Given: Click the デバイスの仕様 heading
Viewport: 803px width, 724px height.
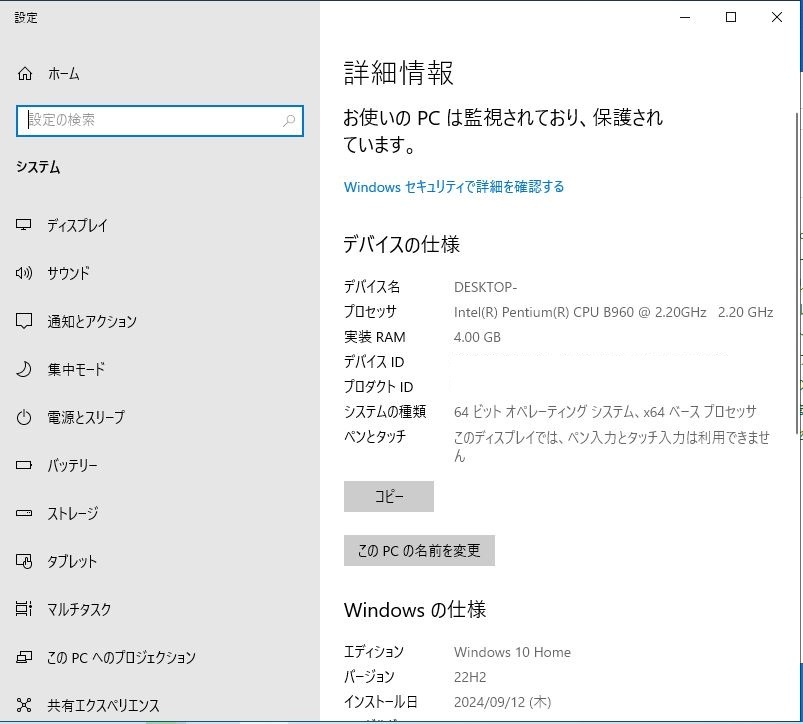Looking at the screenshot, I should [402, 244].
